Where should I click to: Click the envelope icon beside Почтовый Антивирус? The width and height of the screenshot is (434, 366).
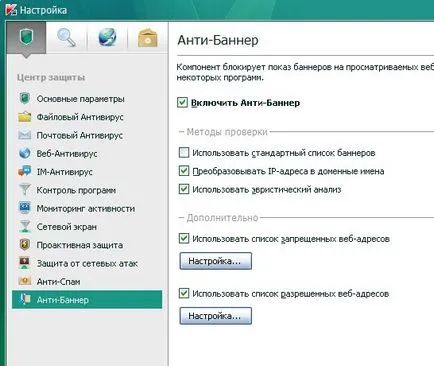(25, 135)
